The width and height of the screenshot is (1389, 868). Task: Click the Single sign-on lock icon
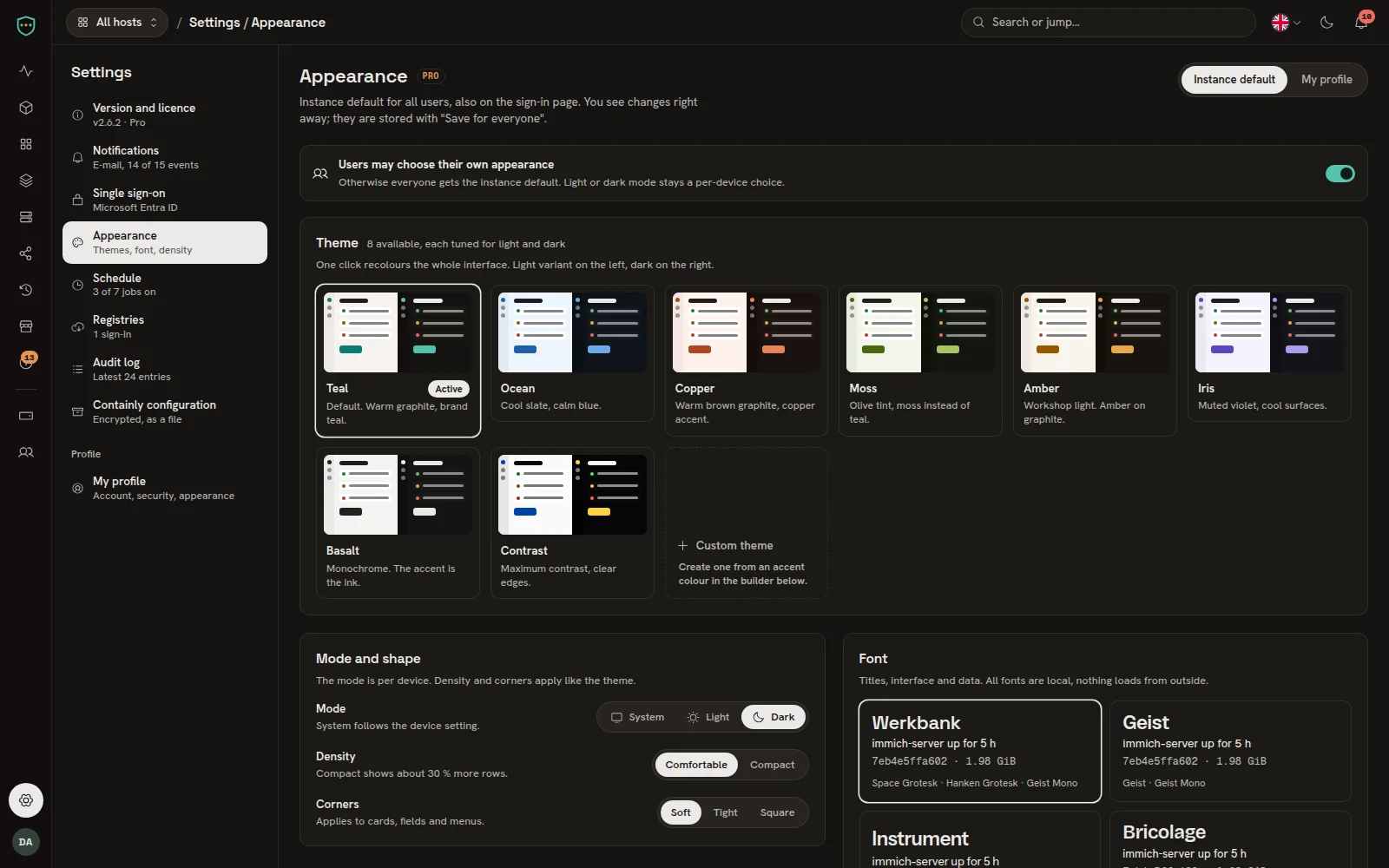click(77, 200)
